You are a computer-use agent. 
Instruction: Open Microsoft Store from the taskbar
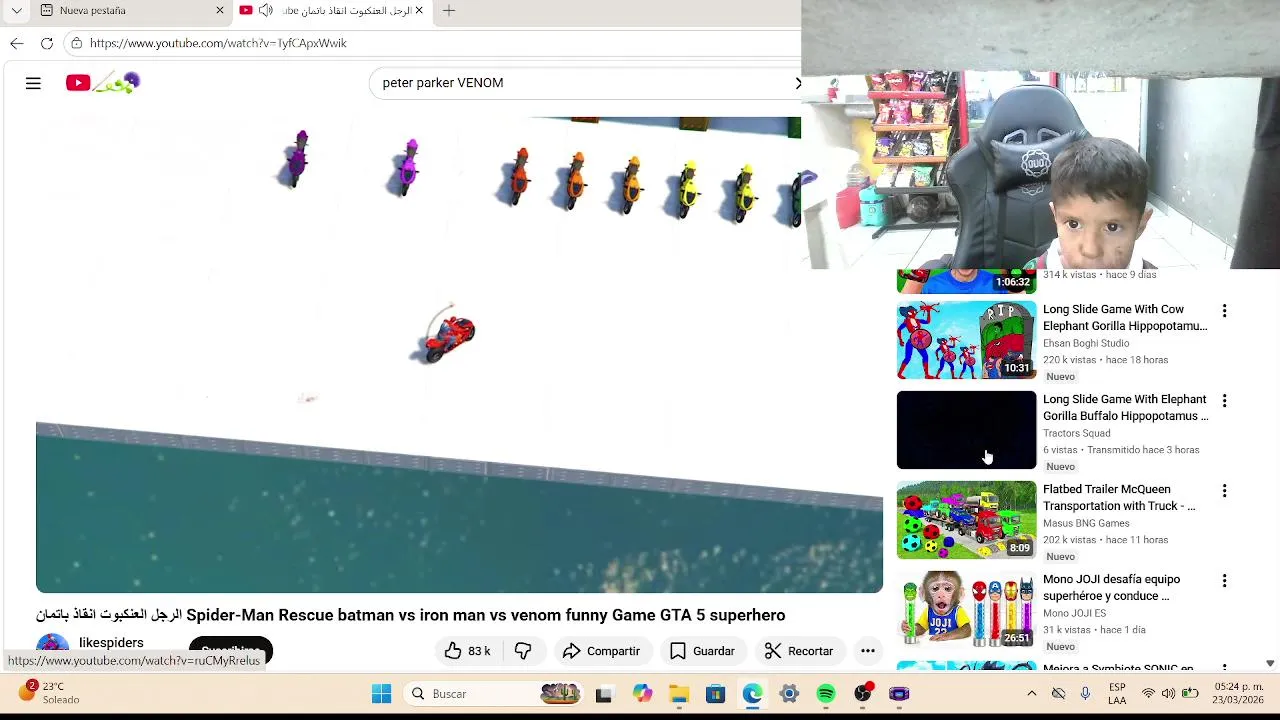[715, 694]
